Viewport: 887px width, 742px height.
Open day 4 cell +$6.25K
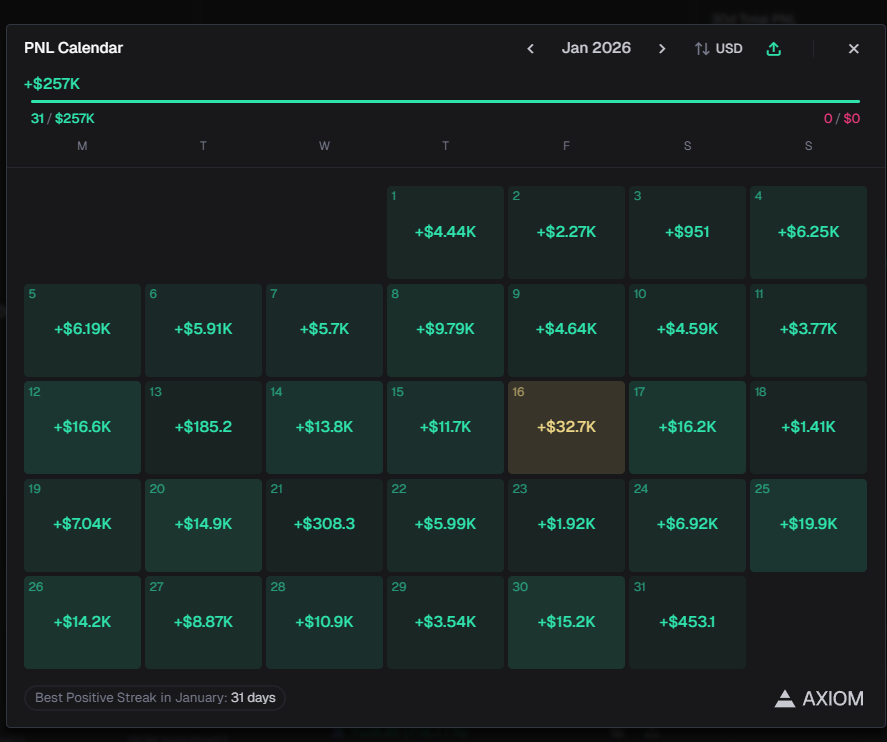(x=808, y=232)
